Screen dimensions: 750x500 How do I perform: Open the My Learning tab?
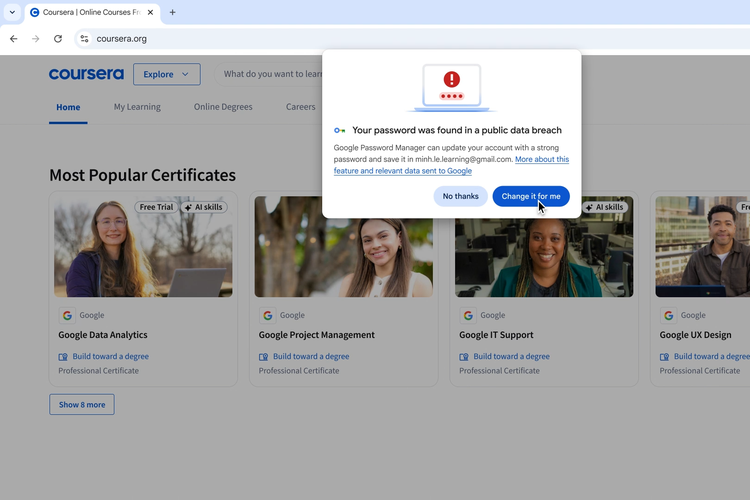(x=137, y=107)
